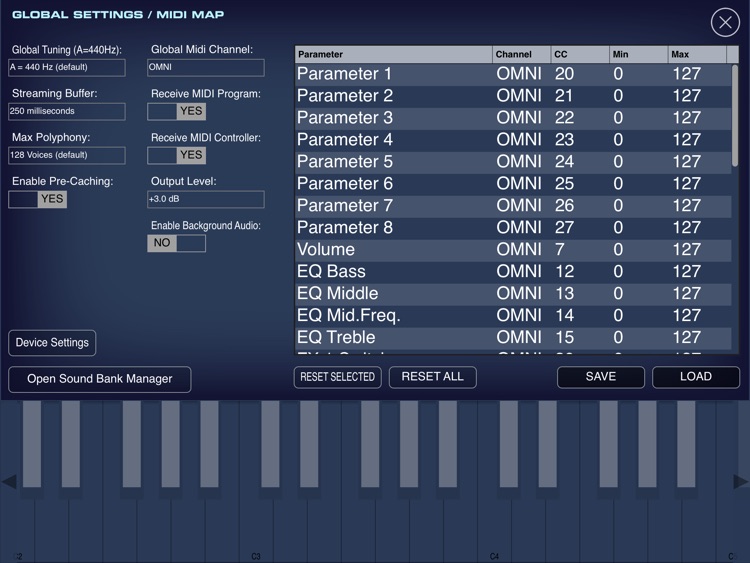Click CC value 7 for Volume

(x=560, y=250)
